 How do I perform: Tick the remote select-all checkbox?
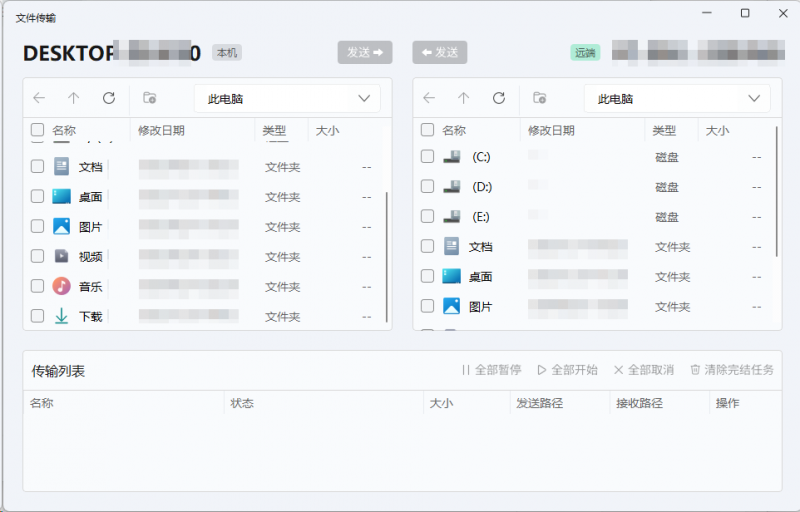427,130
